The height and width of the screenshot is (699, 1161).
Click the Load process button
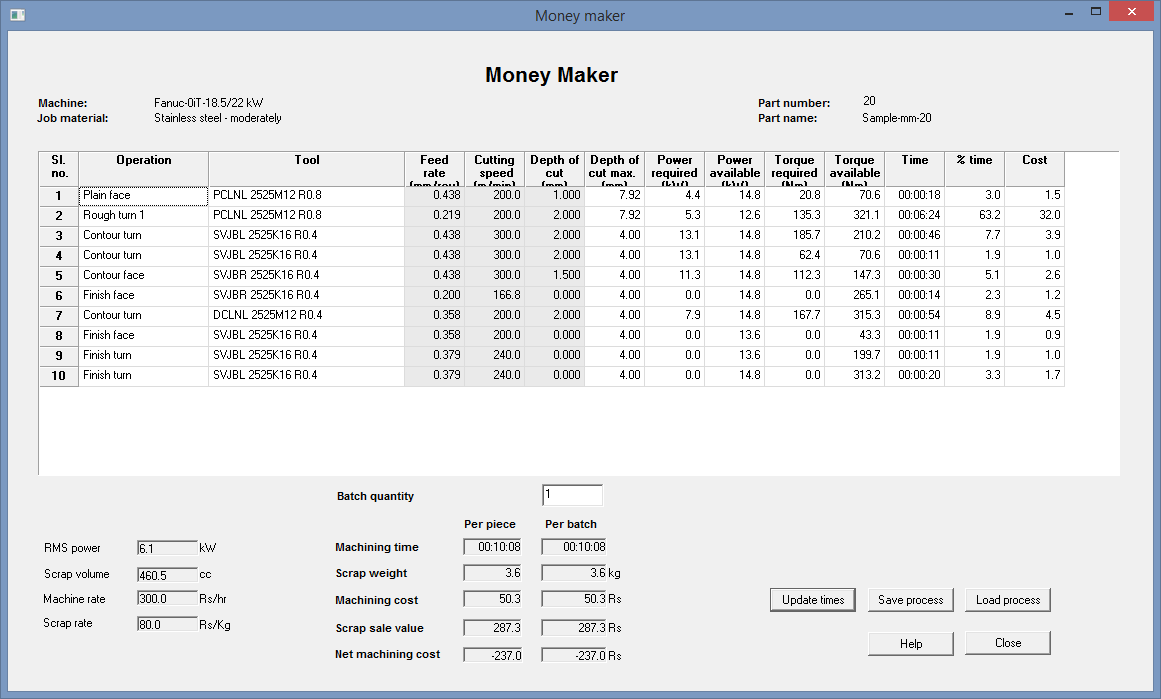point(1008,600)
